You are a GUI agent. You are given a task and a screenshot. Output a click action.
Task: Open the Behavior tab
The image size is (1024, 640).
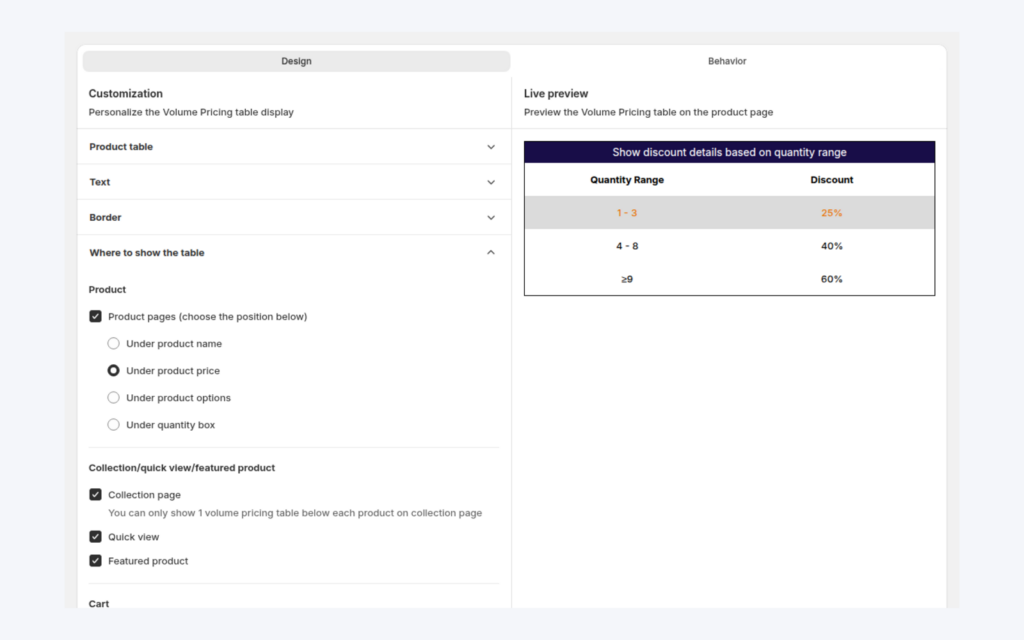pyautogui.click(x=727, y=61)
